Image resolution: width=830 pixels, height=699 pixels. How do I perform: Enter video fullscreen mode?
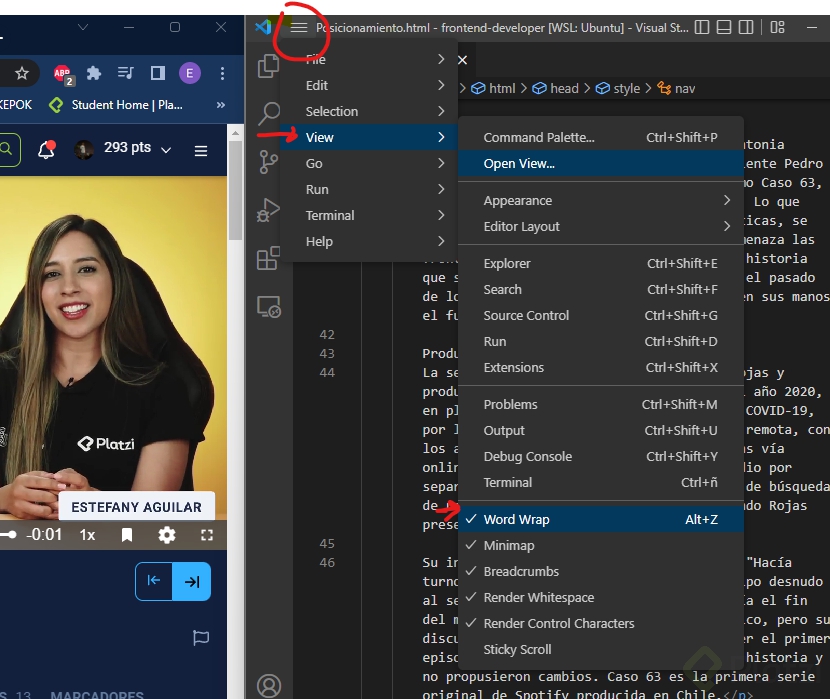coord(207,535)
